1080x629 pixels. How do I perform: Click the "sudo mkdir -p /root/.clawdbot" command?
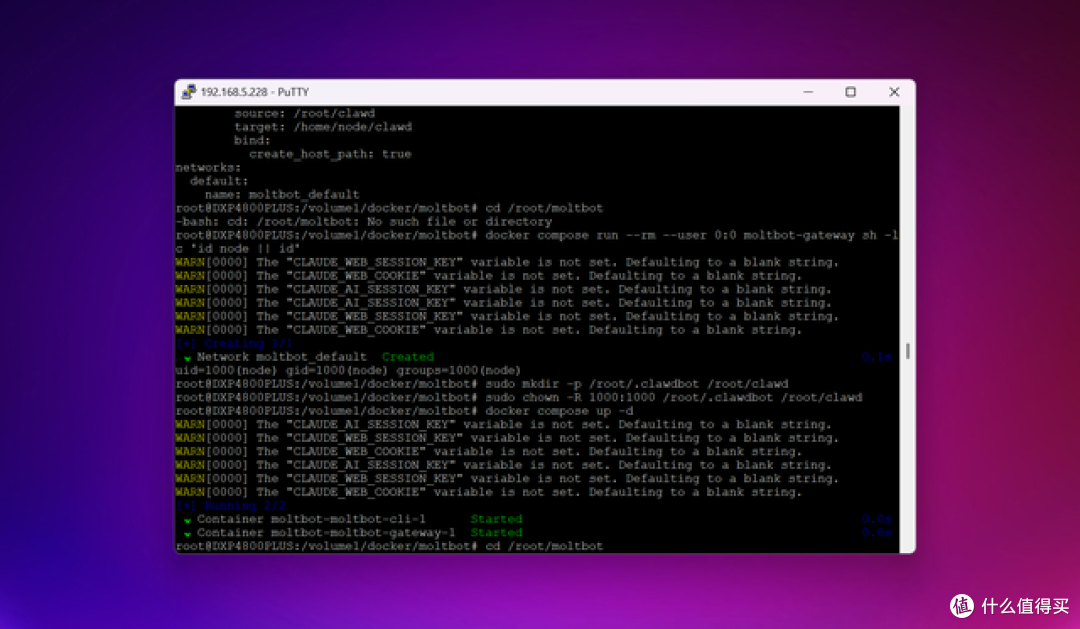point(636,384)
